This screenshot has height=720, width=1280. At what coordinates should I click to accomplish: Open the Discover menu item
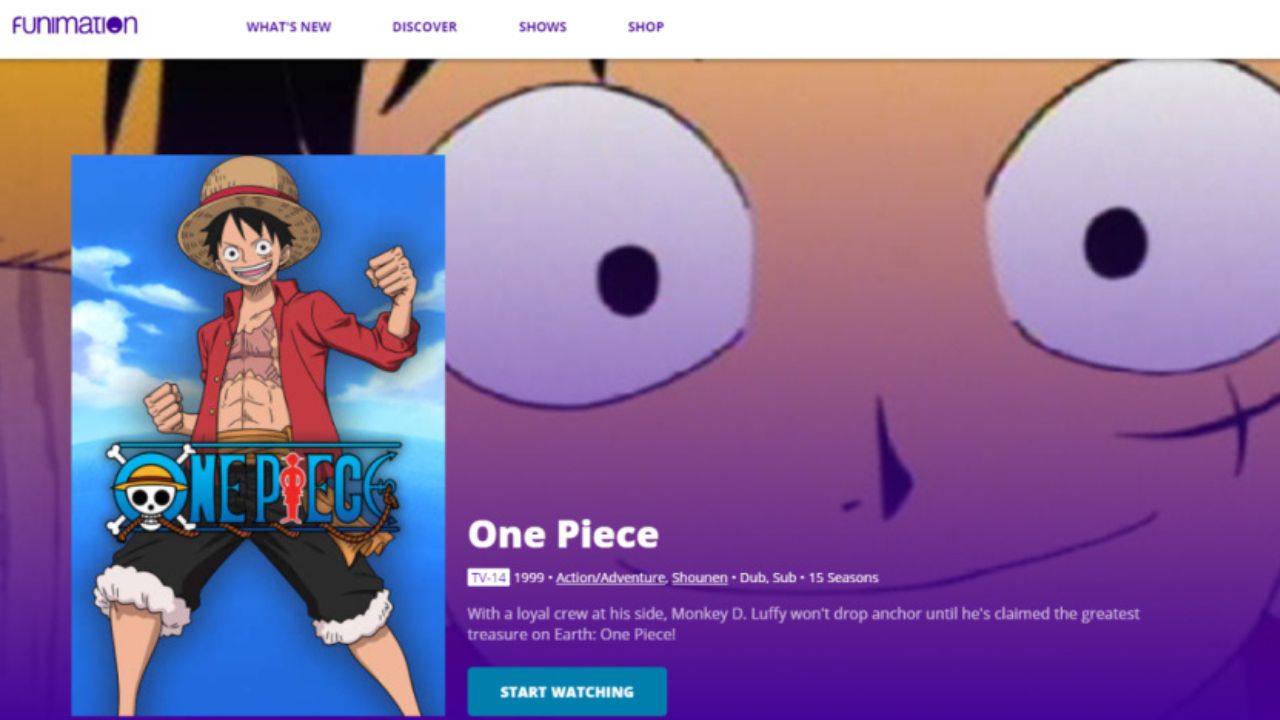coord(424,27)
